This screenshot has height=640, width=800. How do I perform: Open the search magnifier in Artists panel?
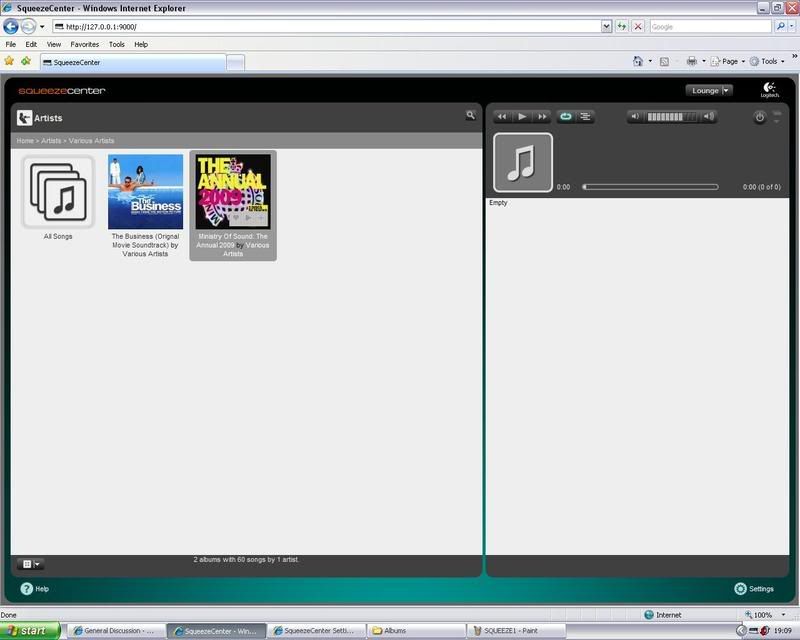470,116
